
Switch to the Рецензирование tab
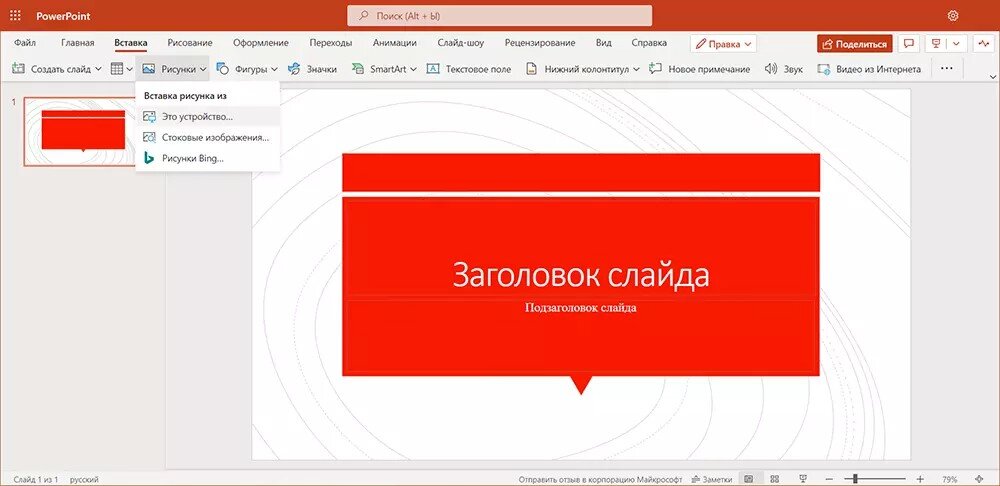(540, 43)
